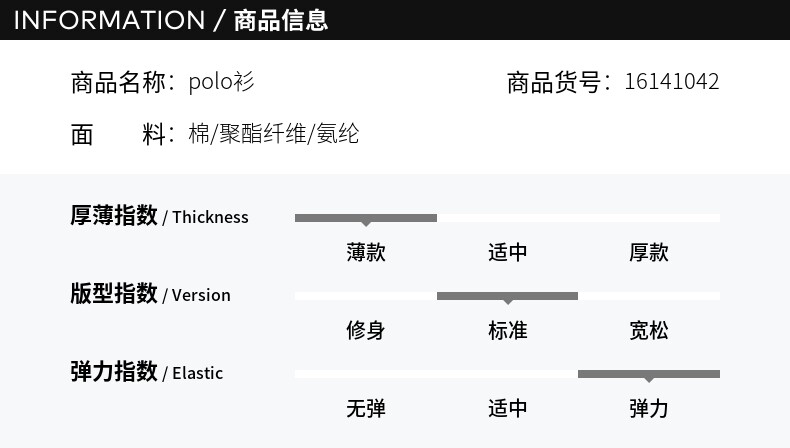Choose the 修身 fit option
Screen dimensions: 790x448
[x=366, y=330]
